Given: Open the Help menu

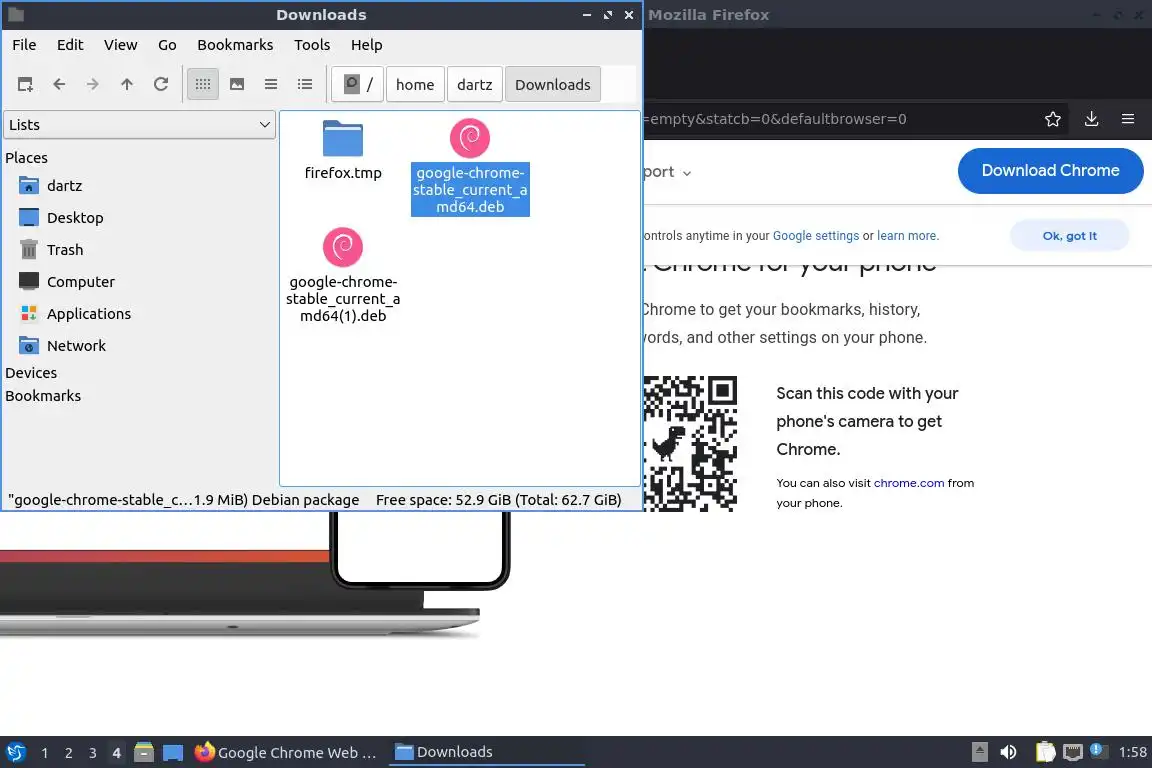Looking at the screenshot, I should pyautogui.click(x=367, y=45).
